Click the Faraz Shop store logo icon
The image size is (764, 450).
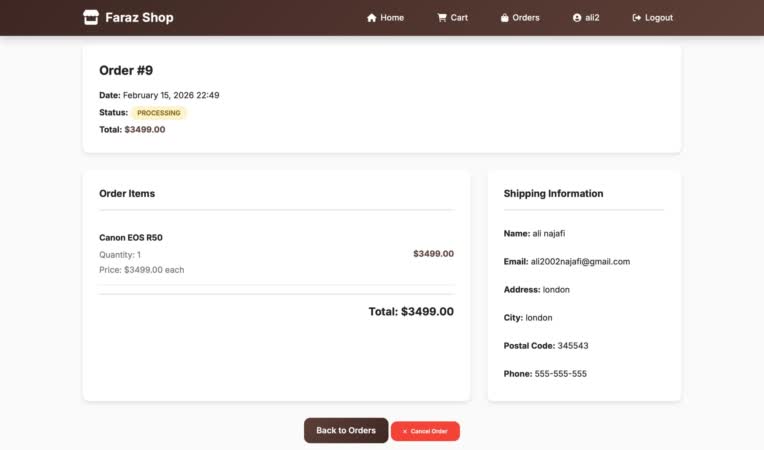pyautogui.click(x=91, y=18)
